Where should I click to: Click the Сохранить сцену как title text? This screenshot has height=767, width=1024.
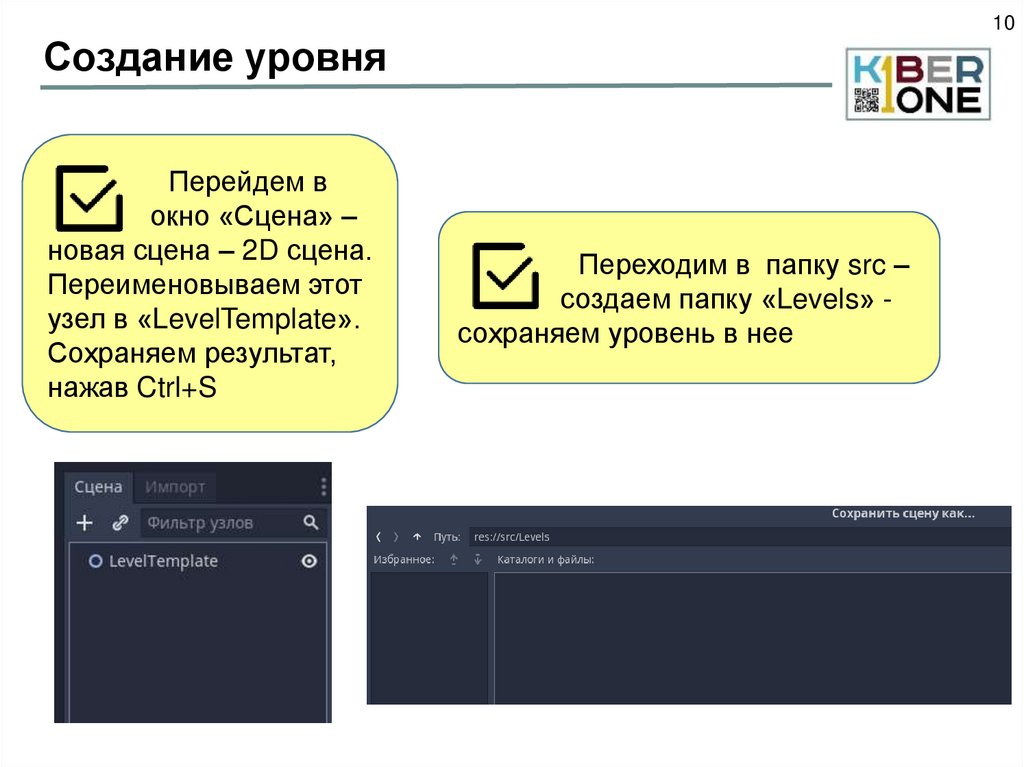(905, 513)
